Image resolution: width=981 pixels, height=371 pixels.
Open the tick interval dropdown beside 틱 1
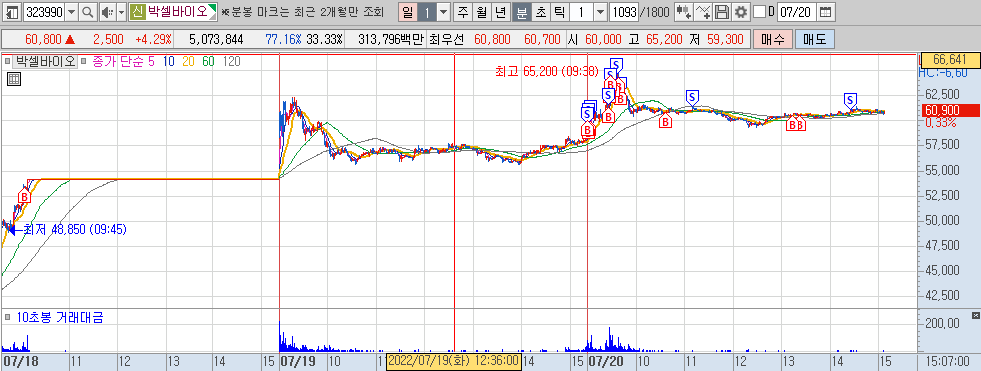[x=600, y=11]
